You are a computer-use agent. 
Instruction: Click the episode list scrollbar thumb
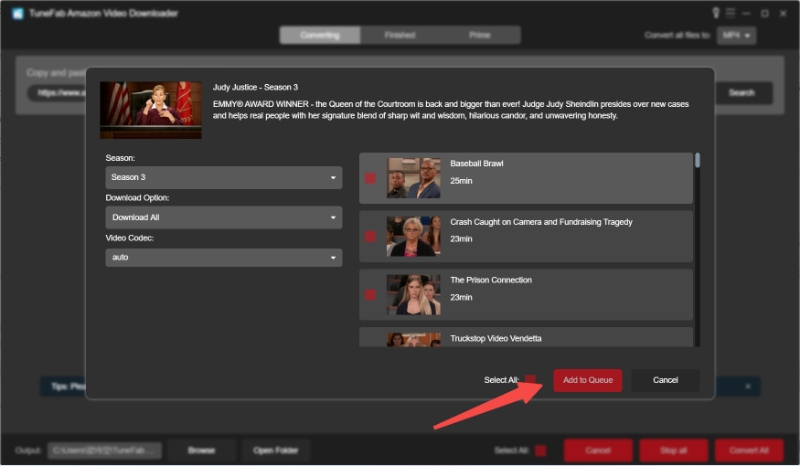(697, 160)
